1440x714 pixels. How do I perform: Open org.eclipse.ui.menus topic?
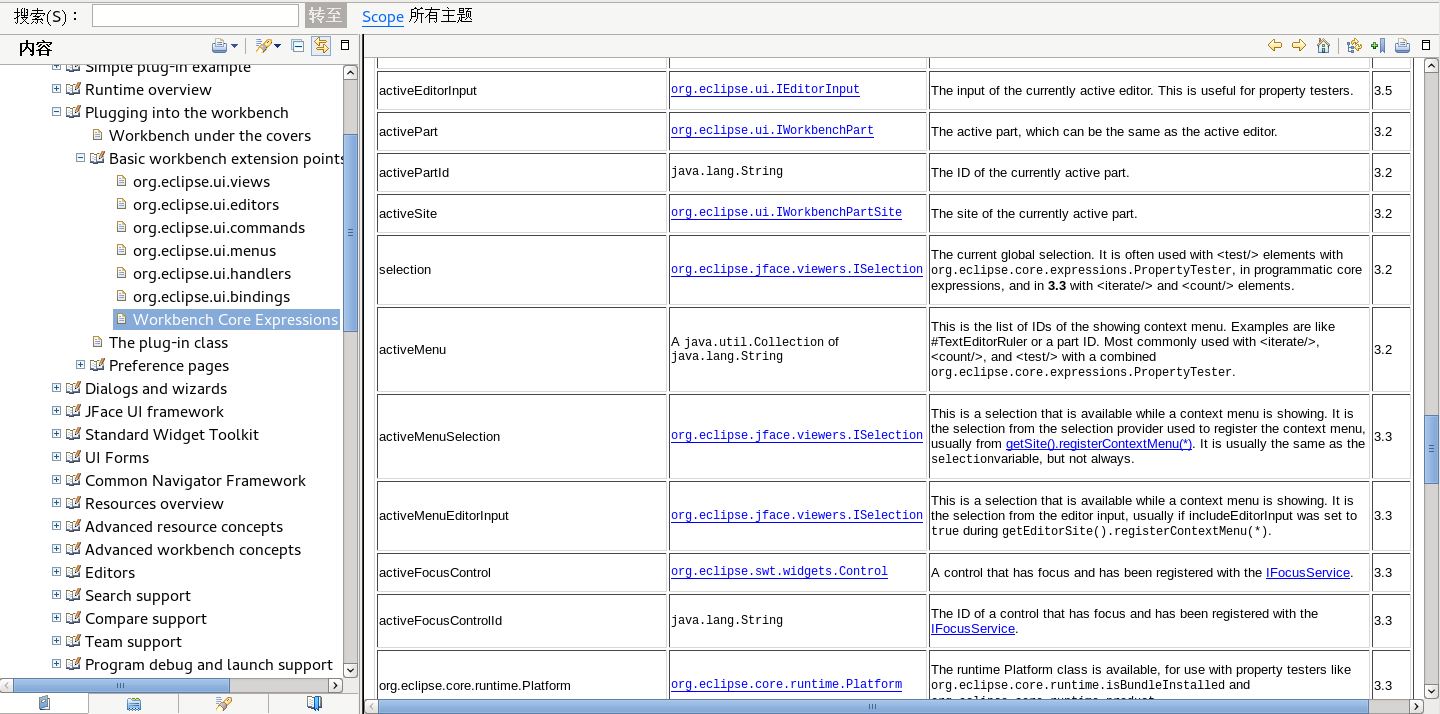point(204,250)
